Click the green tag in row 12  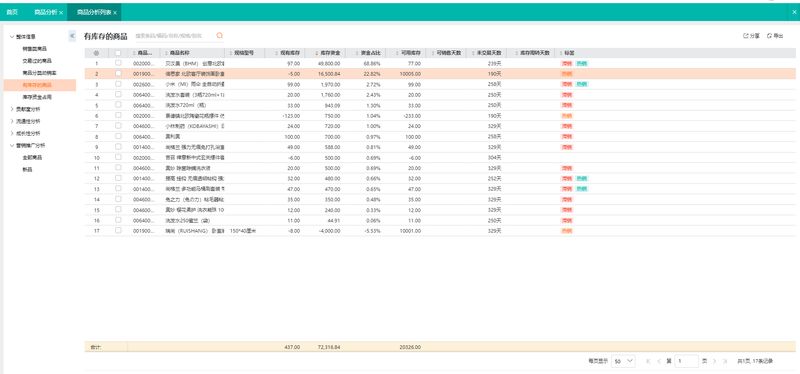click(582, 179)
